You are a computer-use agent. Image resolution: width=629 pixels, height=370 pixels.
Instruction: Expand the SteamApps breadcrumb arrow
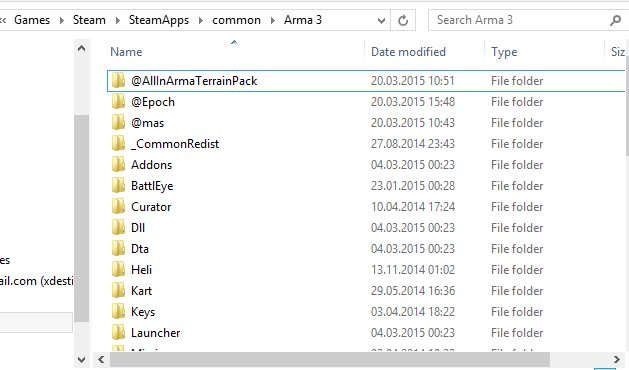pyautogui.click(x=201, y=20)
